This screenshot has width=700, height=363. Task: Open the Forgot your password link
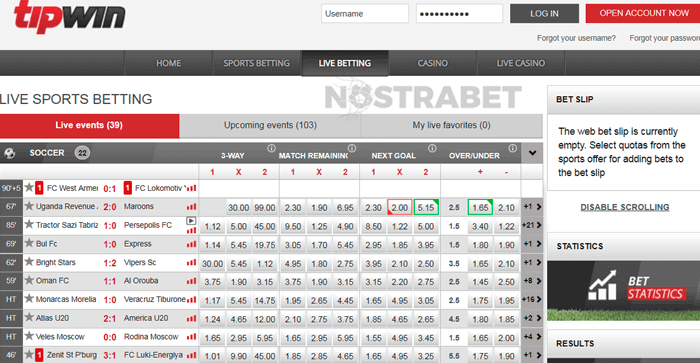[665, 38]
